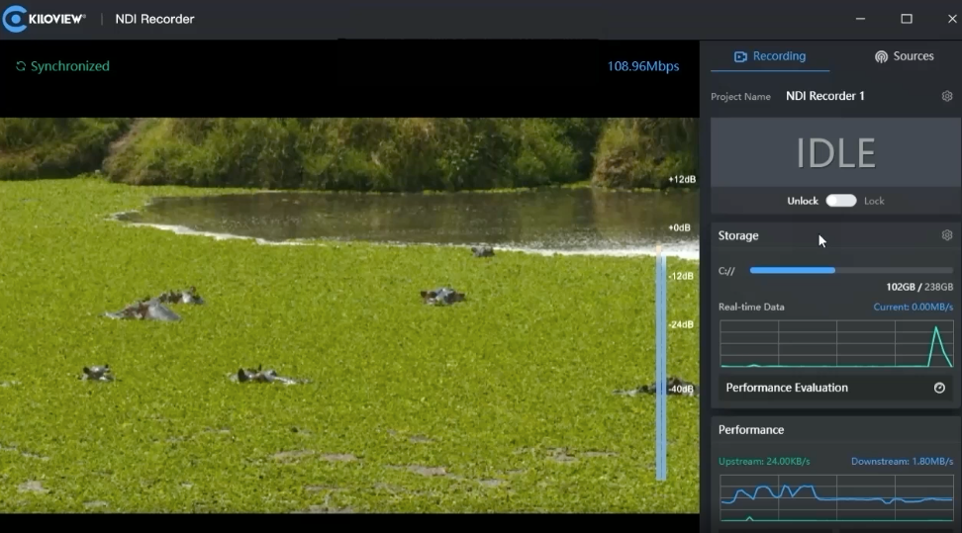
Task: Click the Sources tab broadcast icon
Action: (881, 56)
